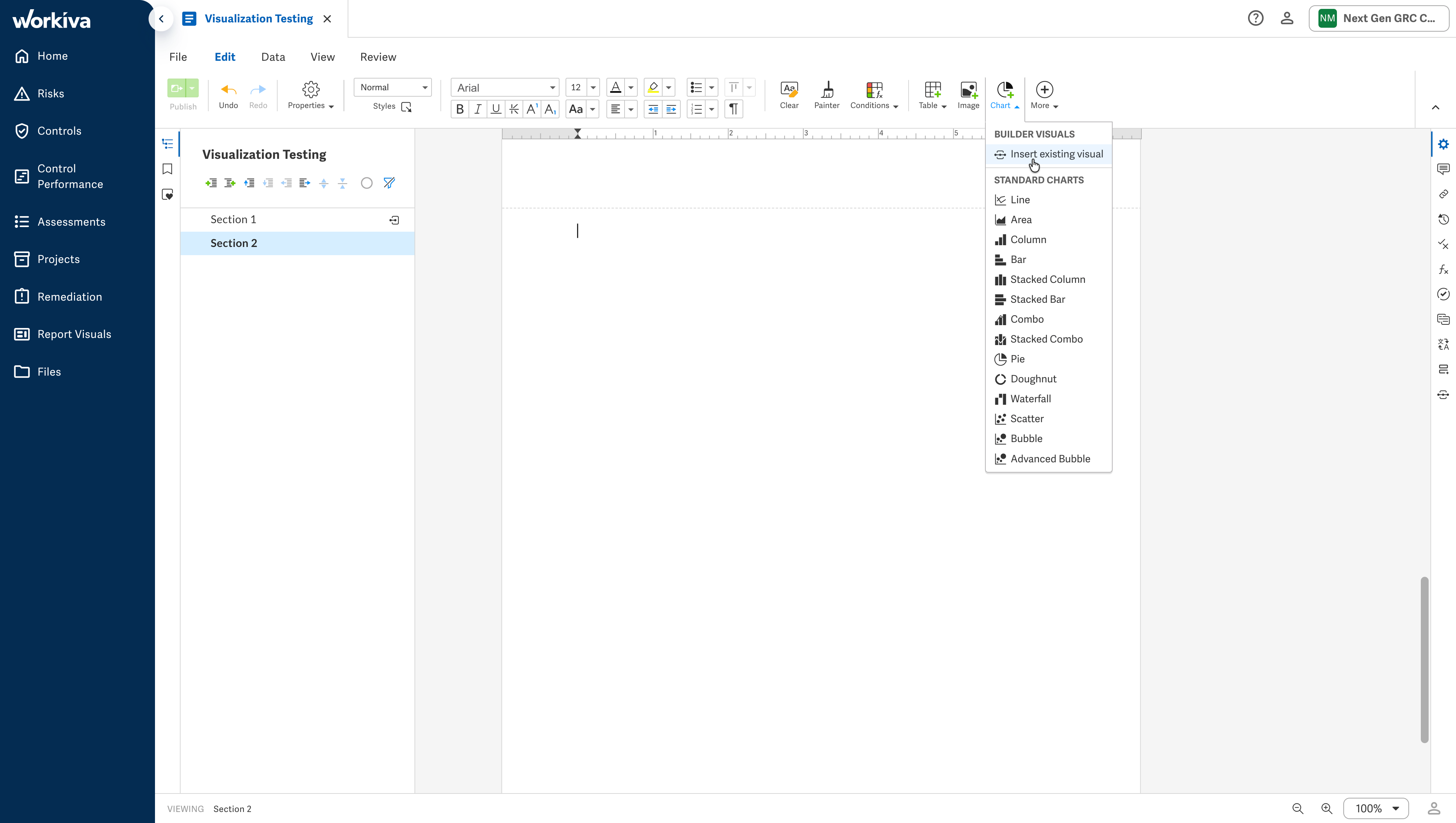
Task: Click the circle toggle in outline toolbar
Action: [x=366, y=183]
